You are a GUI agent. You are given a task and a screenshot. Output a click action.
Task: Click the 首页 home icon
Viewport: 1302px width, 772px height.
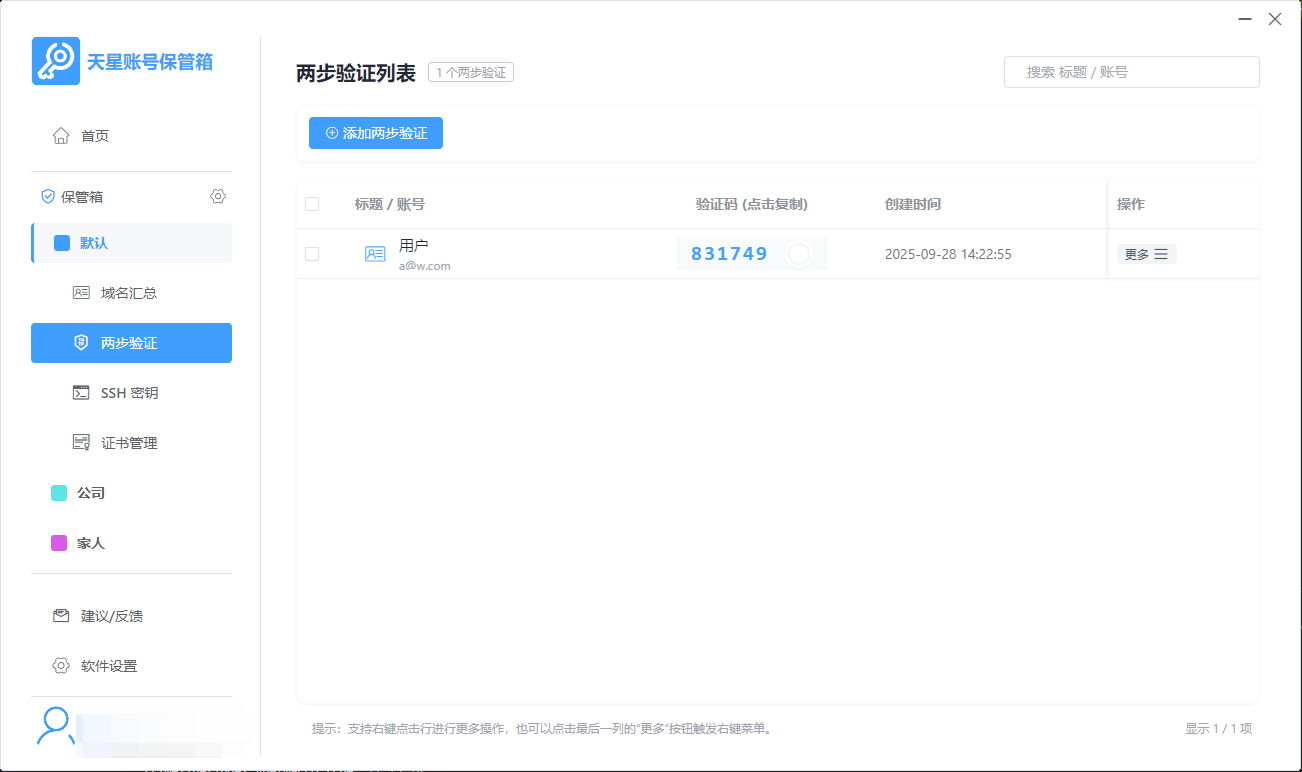pyautogui.click(x=59, y=135)
